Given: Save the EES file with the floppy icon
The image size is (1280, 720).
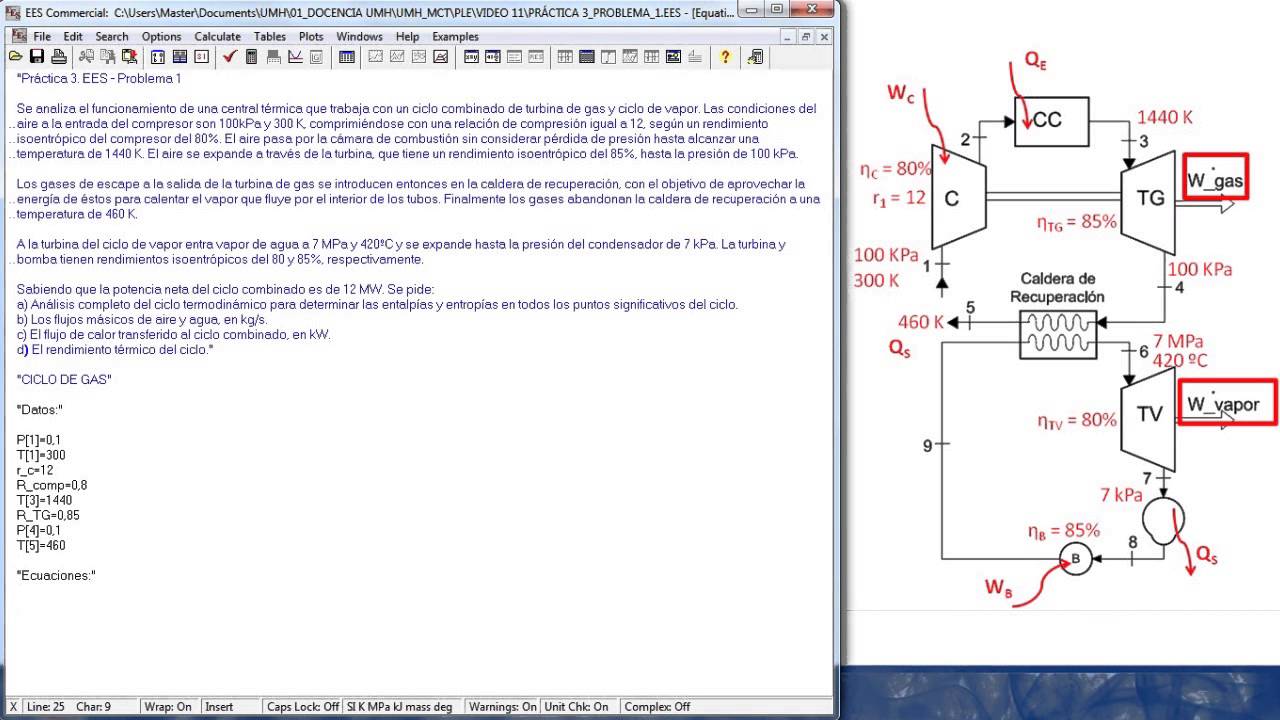Looking at the screenshot, I should 37,57.
